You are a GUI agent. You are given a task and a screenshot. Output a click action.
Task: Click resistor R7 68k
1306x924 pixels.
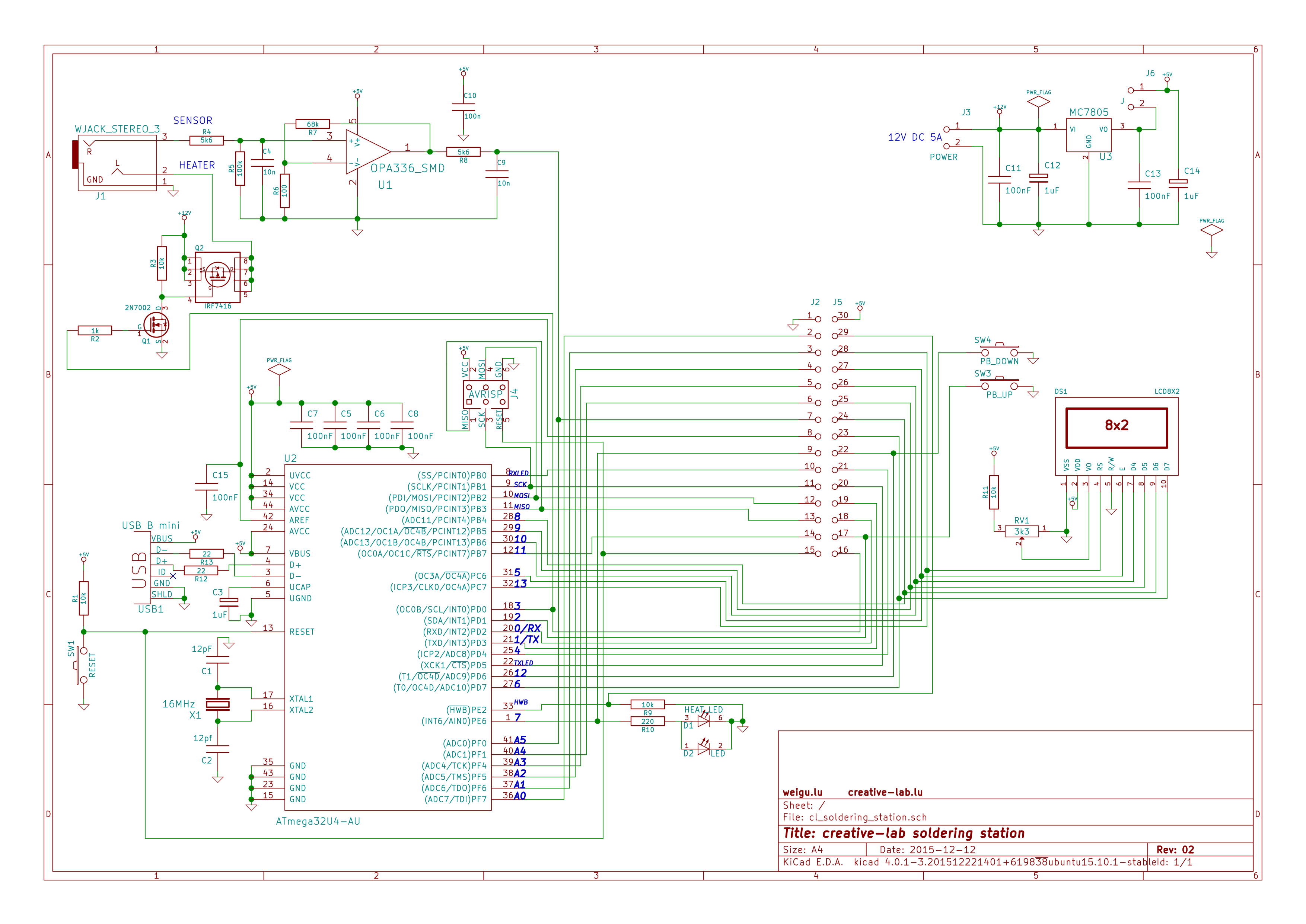click(x=312, y=124)
